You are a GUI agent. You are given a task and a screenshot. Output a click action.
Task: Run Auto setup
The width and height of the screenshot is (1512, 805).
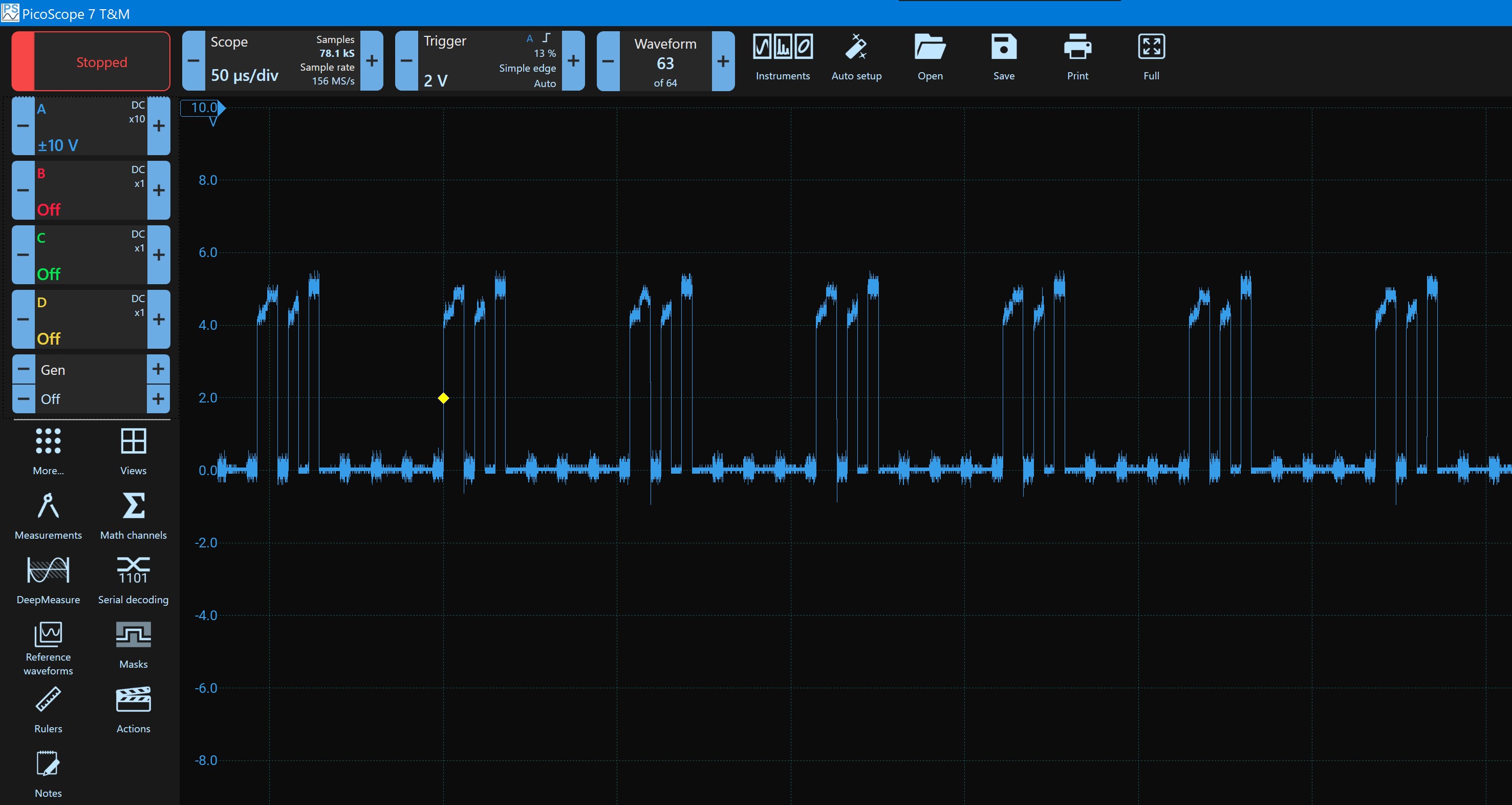pos(856,57)
